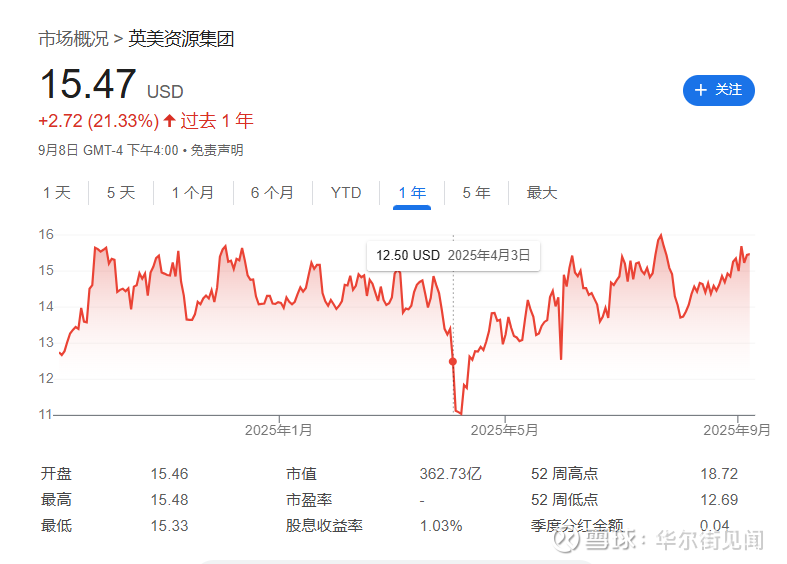Click the red up arrow icon
Screen dimensions: 787x564
pyautogui.click(x=170, y=120)
